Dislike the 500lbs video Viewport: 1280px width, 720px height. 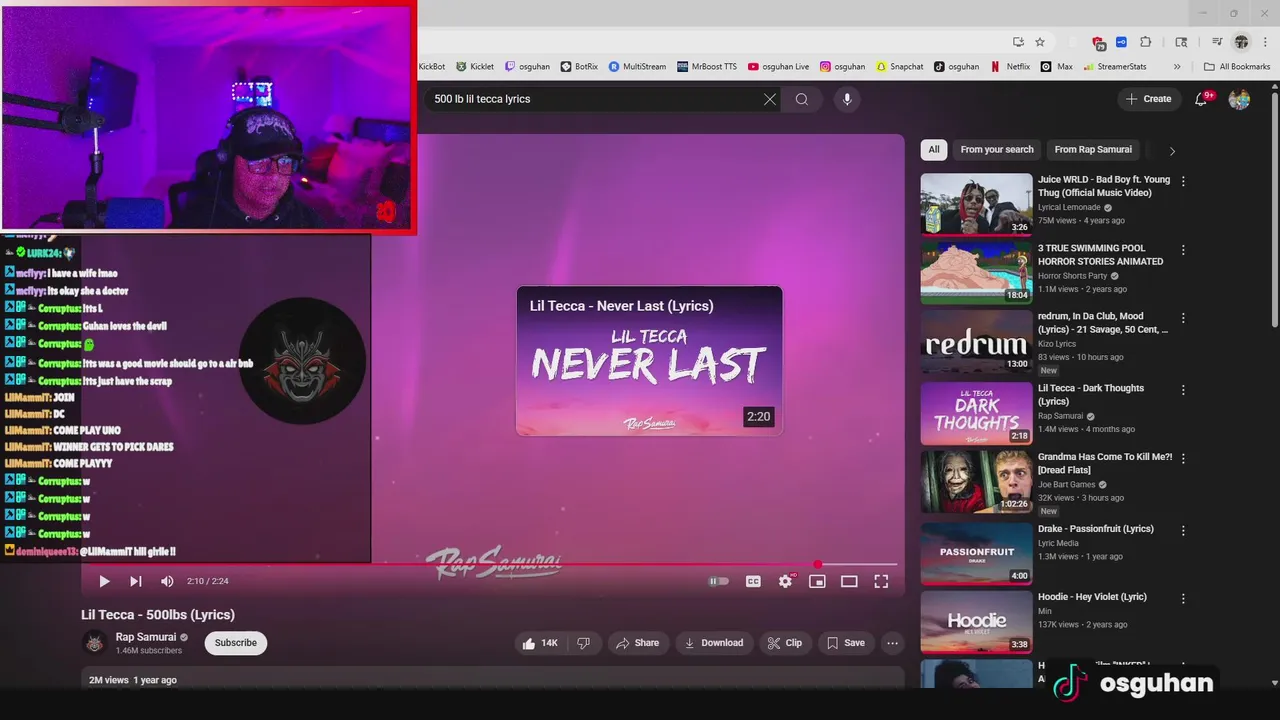click(583, 643)
